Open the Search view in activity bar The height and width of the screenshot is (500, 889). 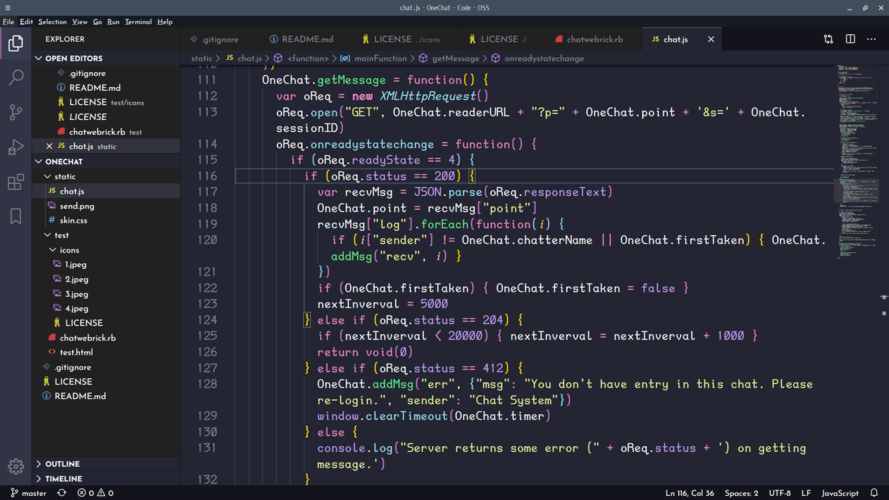pyautogui.click(x=16, y=77)
